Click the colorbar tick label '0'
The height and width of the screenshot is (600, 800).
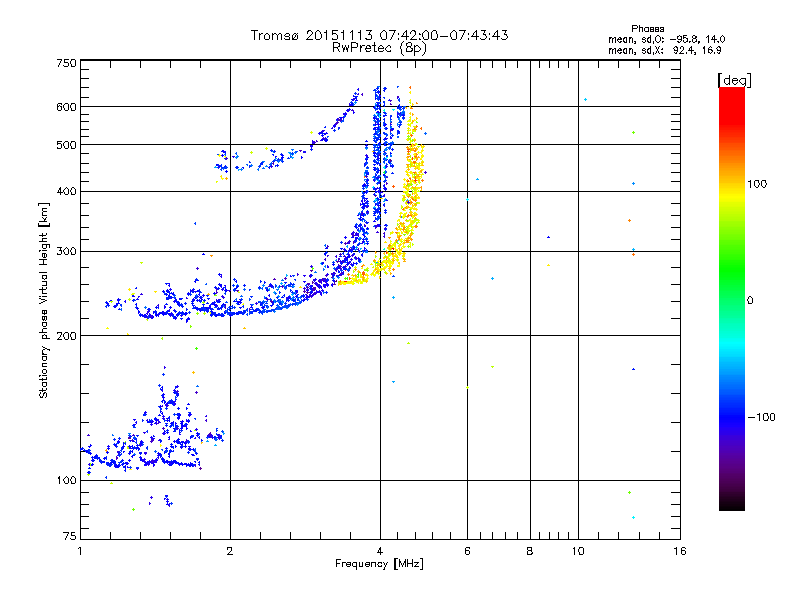click(x=750, y=301)
